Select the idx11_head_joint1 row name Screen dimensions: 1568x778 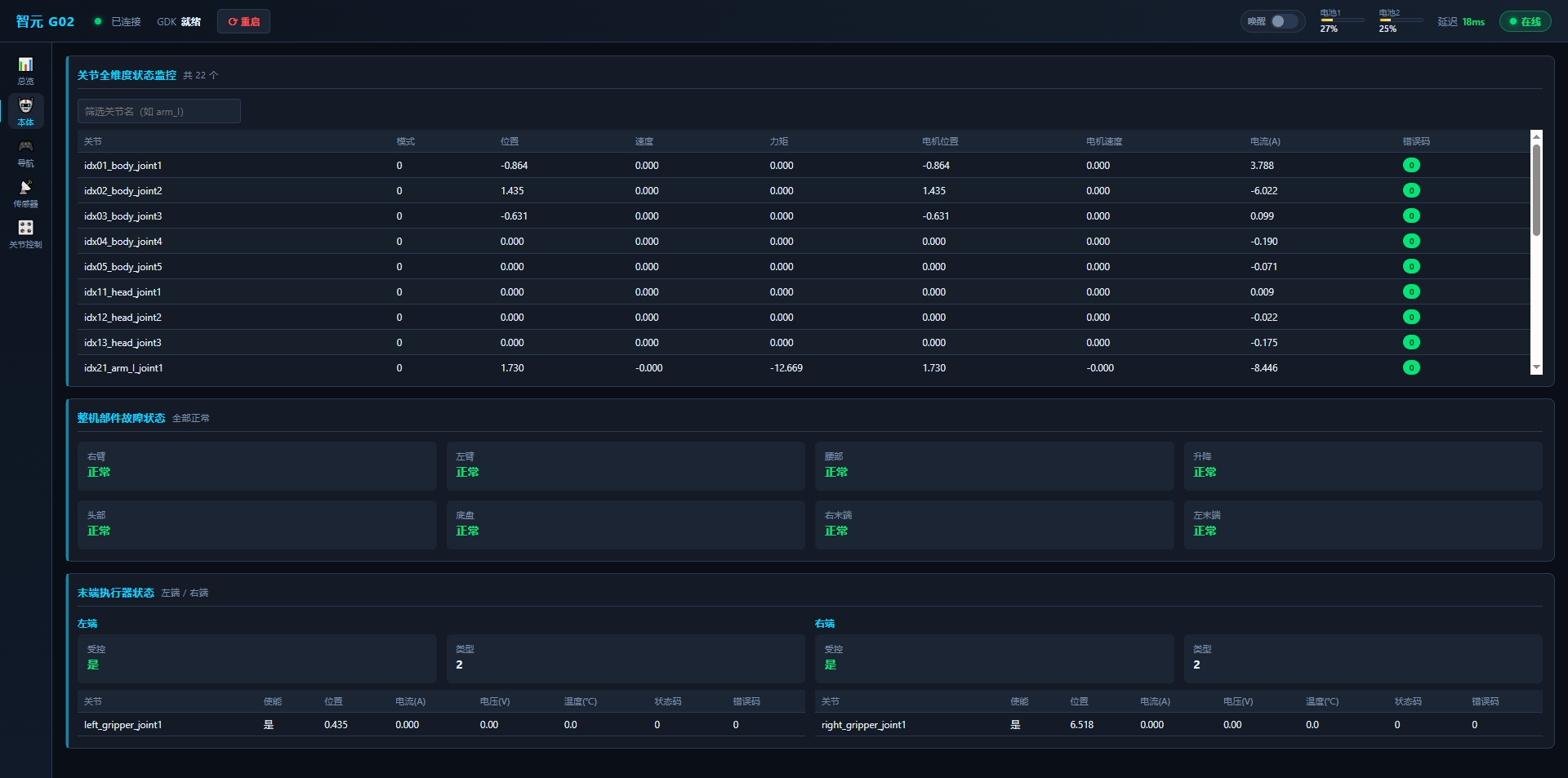coord(122,291)
